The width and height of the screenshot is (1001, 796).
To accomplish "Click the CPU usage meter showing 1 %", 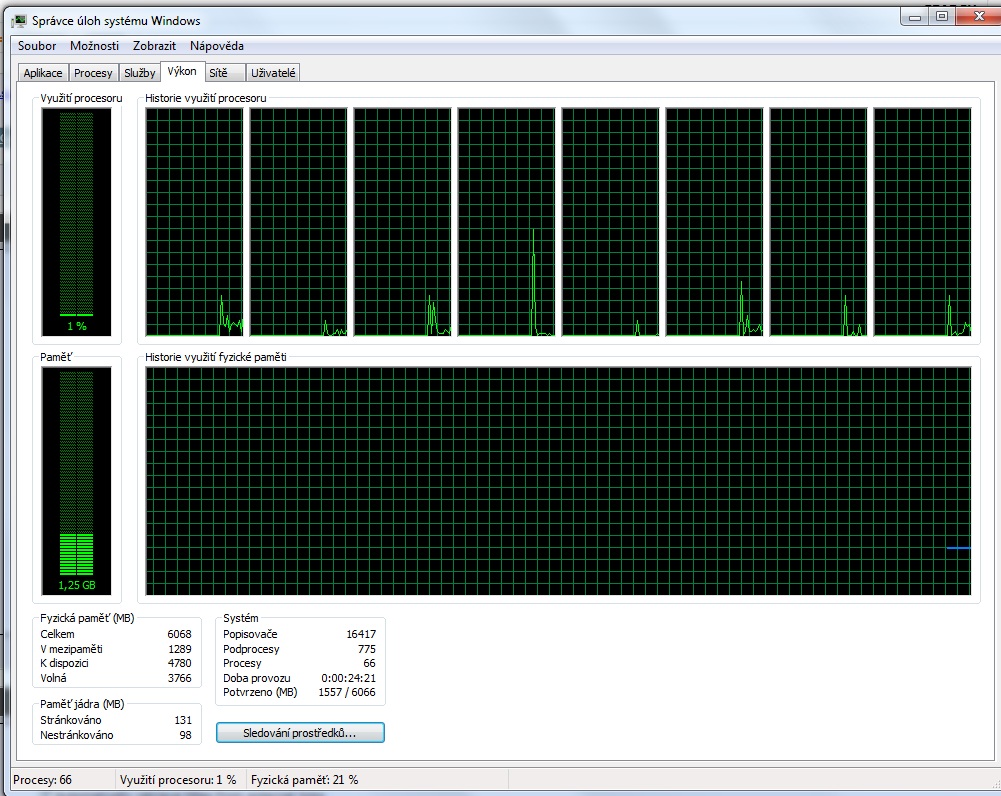I will click(77, 222).
